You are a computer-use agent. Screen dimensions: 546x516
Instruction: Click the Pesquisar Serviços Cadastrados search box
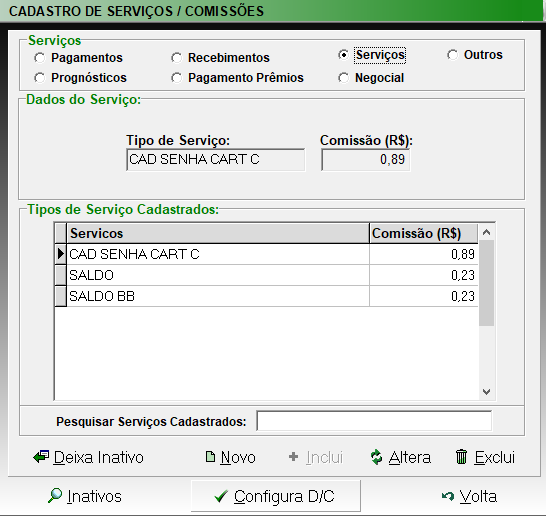point(374,421)
